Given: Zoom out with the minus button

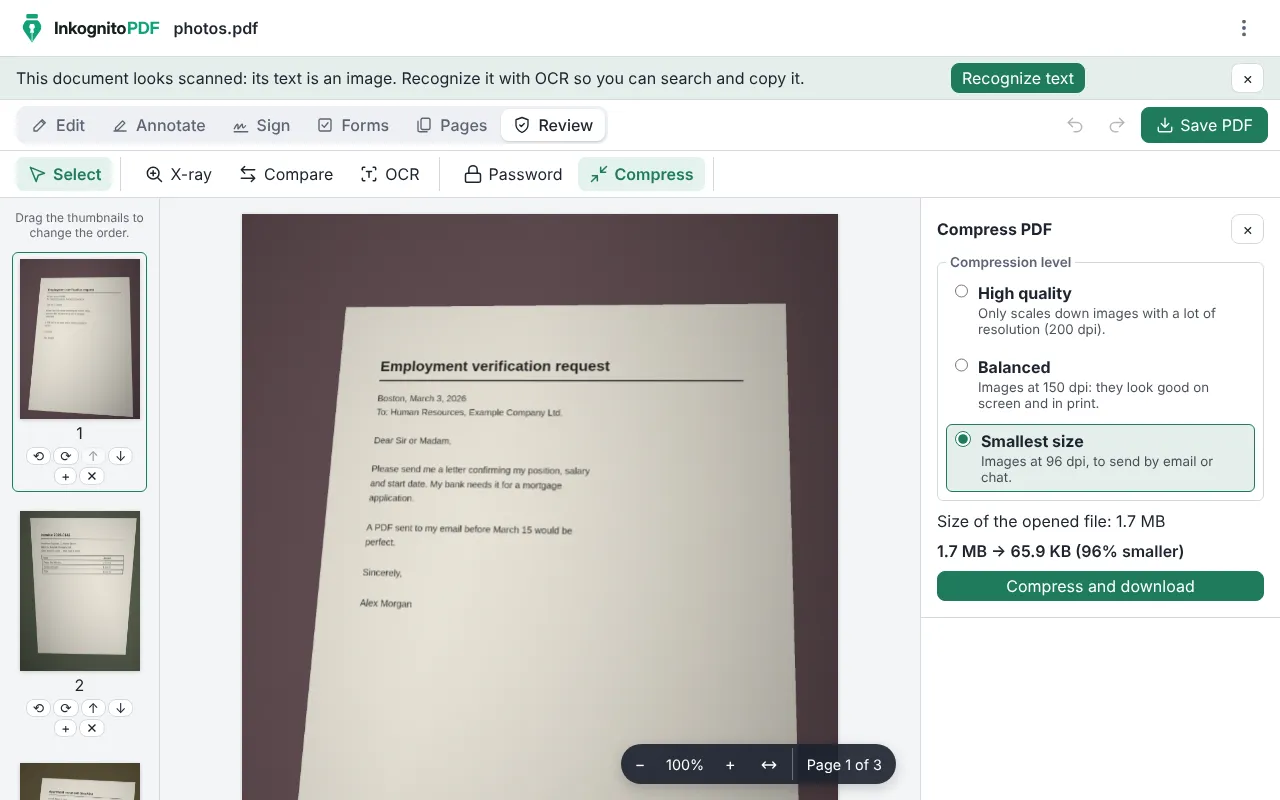Looking at the screenshot, I should pos(640,765).
